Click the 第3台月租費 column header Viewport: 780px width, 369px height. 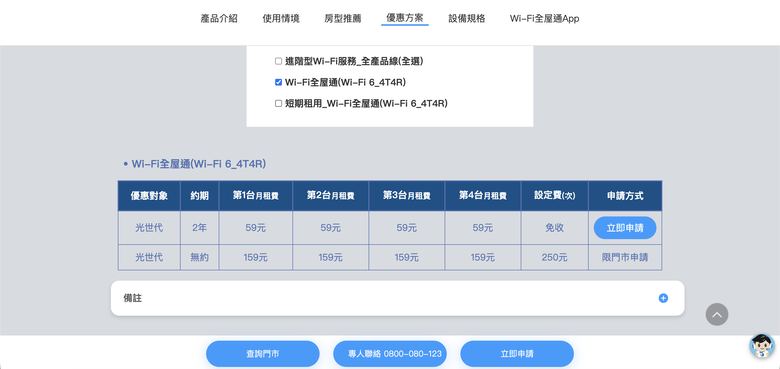coord(407,196)
